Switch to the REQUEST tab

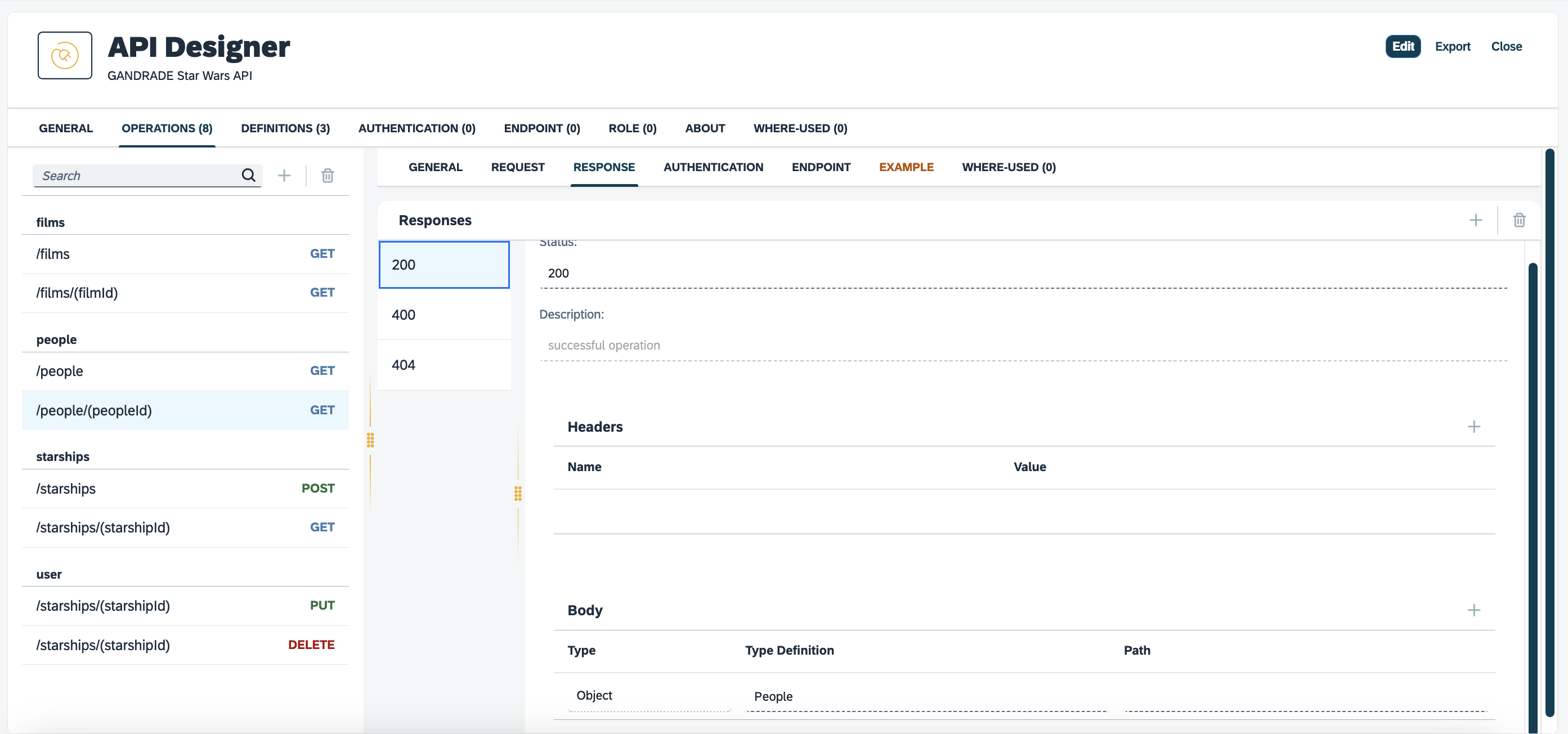click(518, 166)
